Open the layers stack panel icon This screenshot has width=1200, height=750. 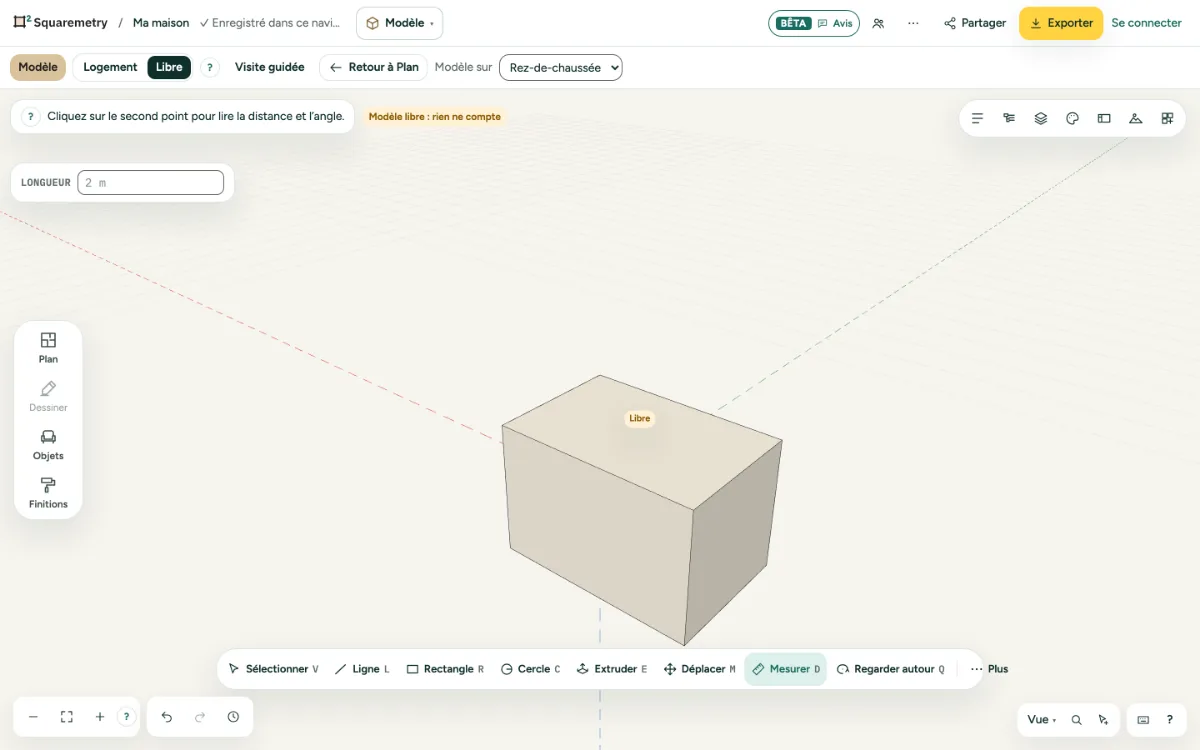click(1041, 118)
